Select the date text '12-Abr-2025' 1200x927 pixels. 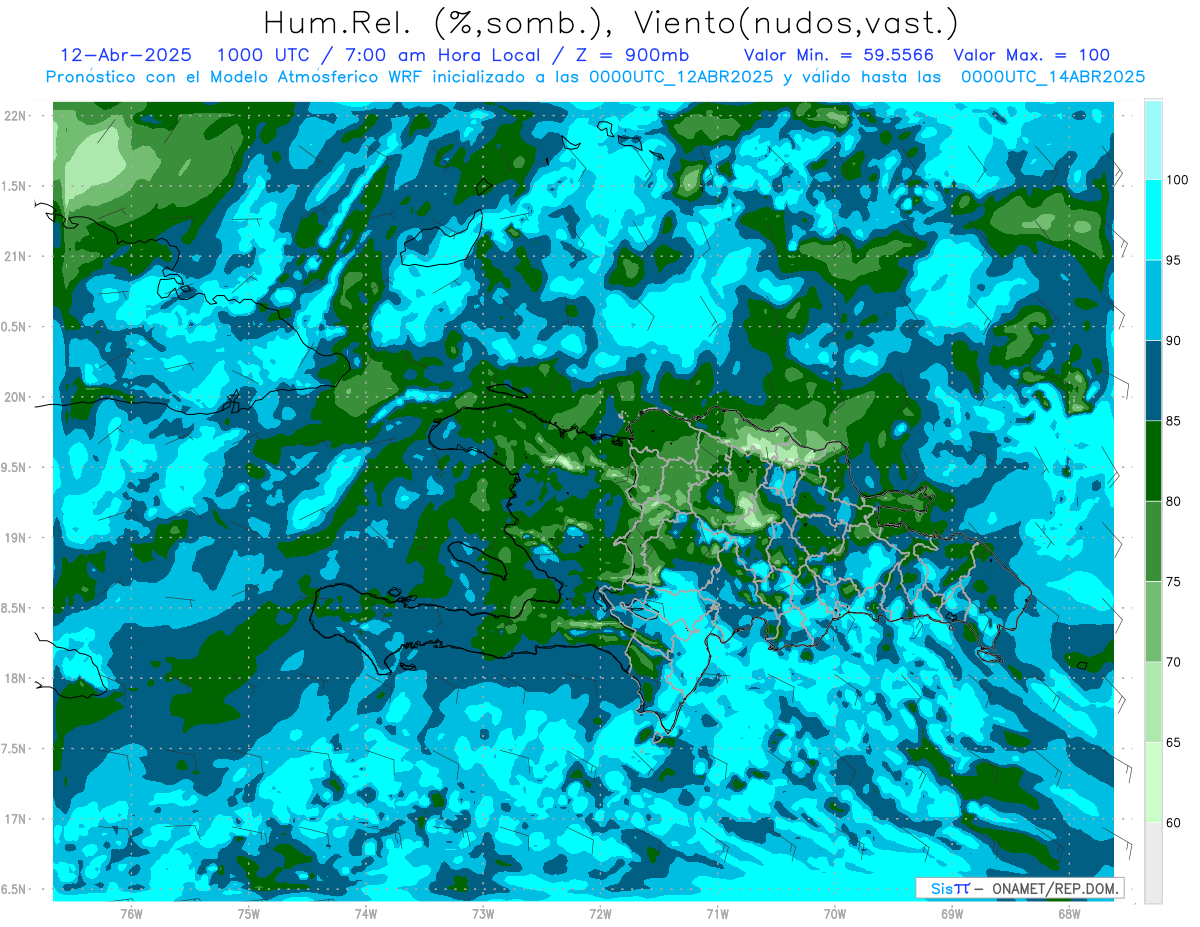(125, 55)
